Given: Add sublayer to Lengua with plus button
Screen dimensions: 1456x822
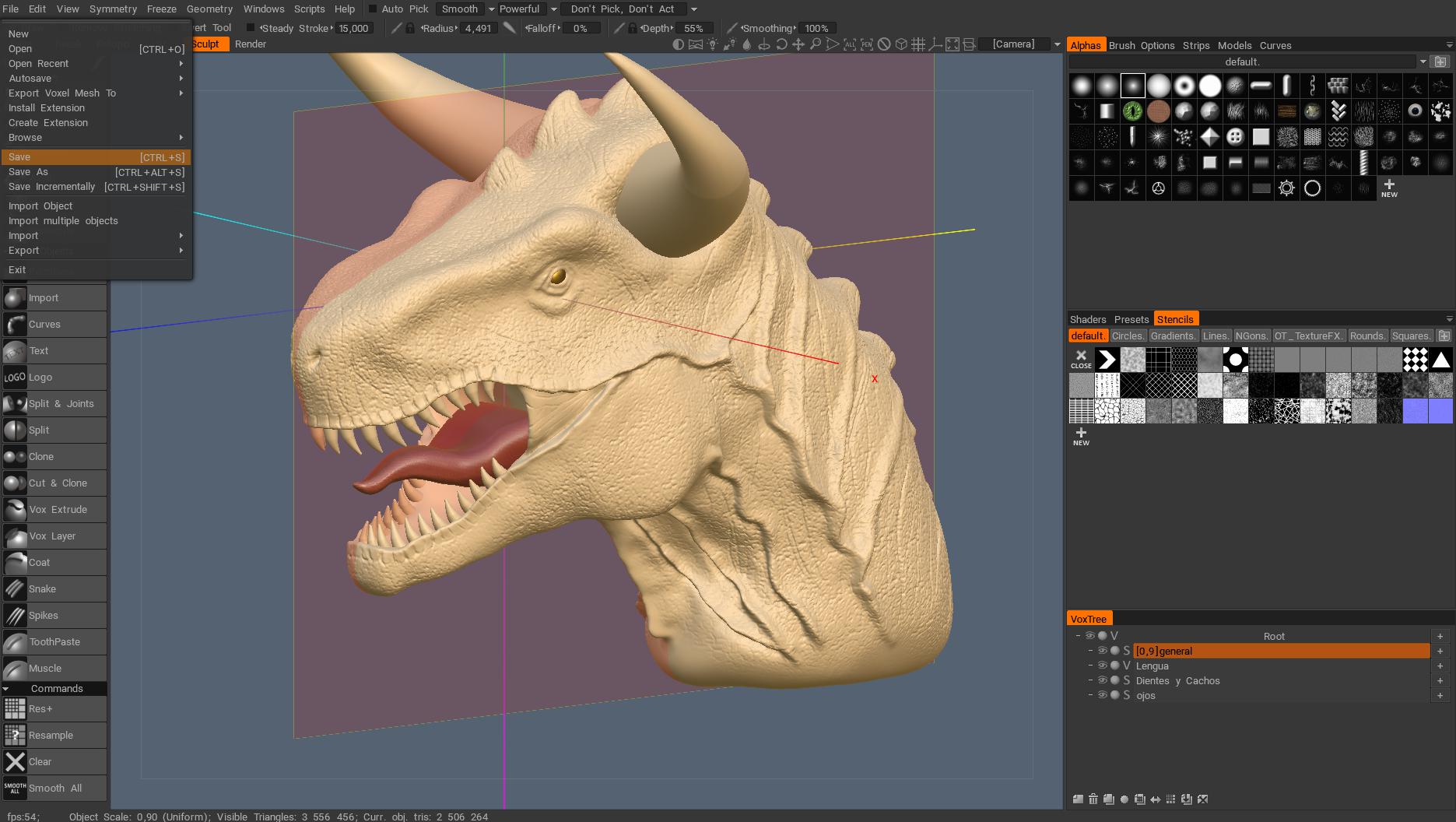Looking at the screenshot, I should [1440, 666].
